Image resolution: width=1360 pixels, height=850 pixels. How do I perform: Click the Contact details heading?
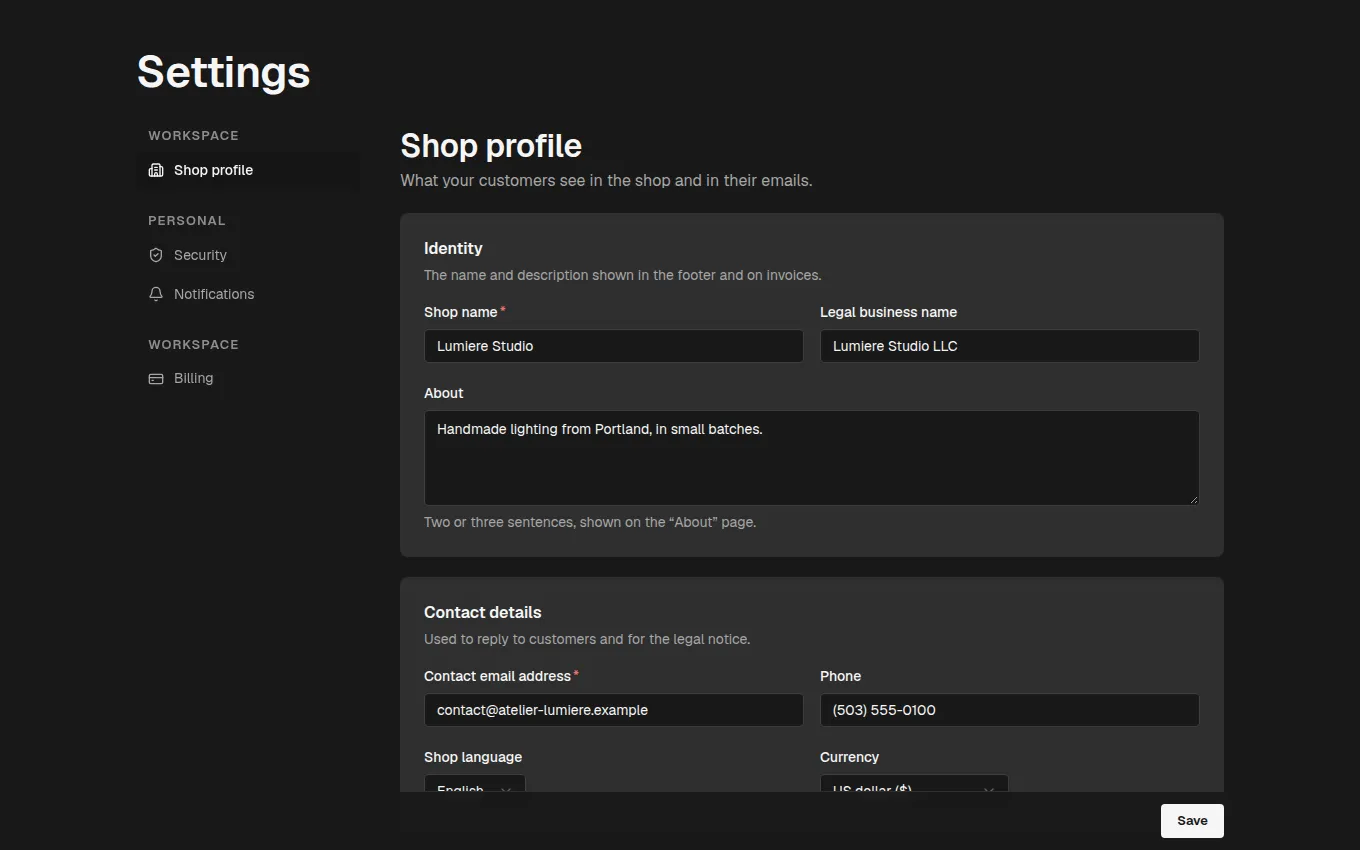(x=483, y=612)
